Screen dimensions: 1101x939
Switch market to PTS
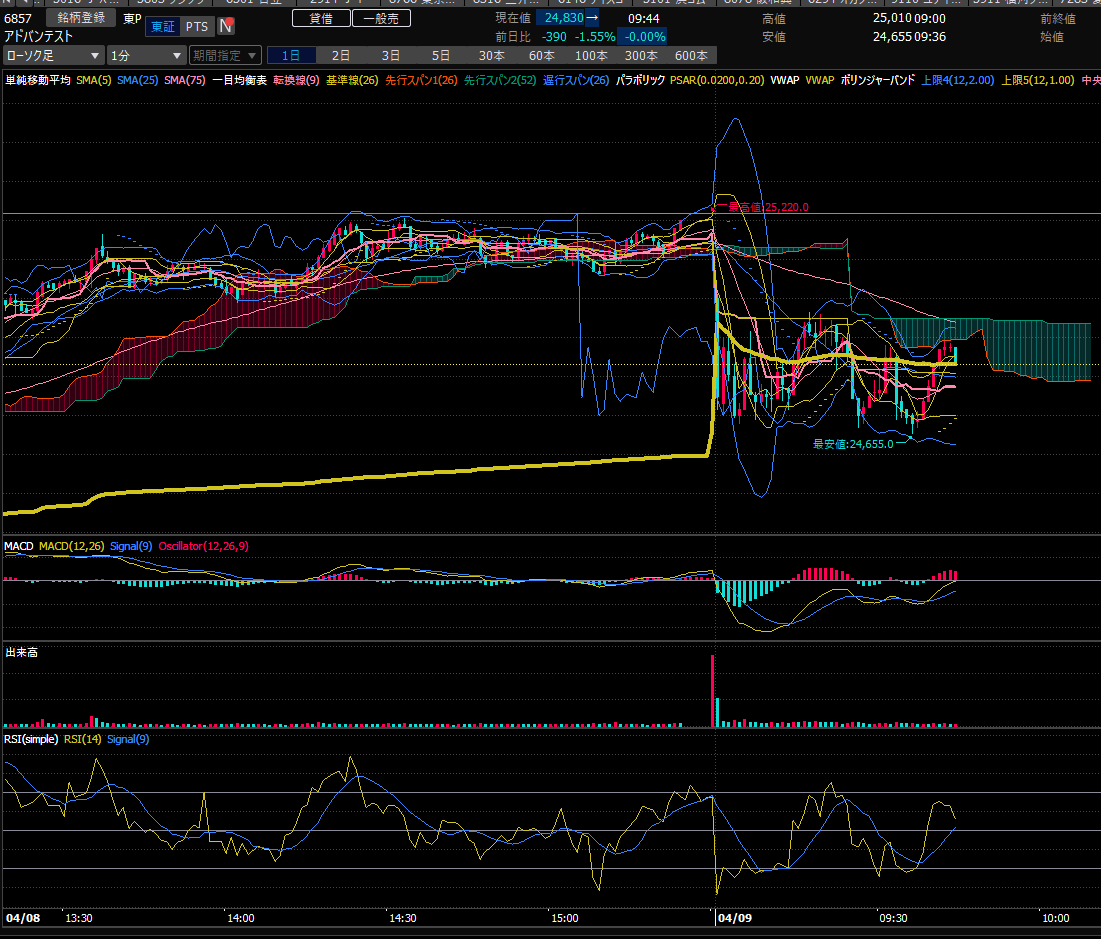point(197,26)
